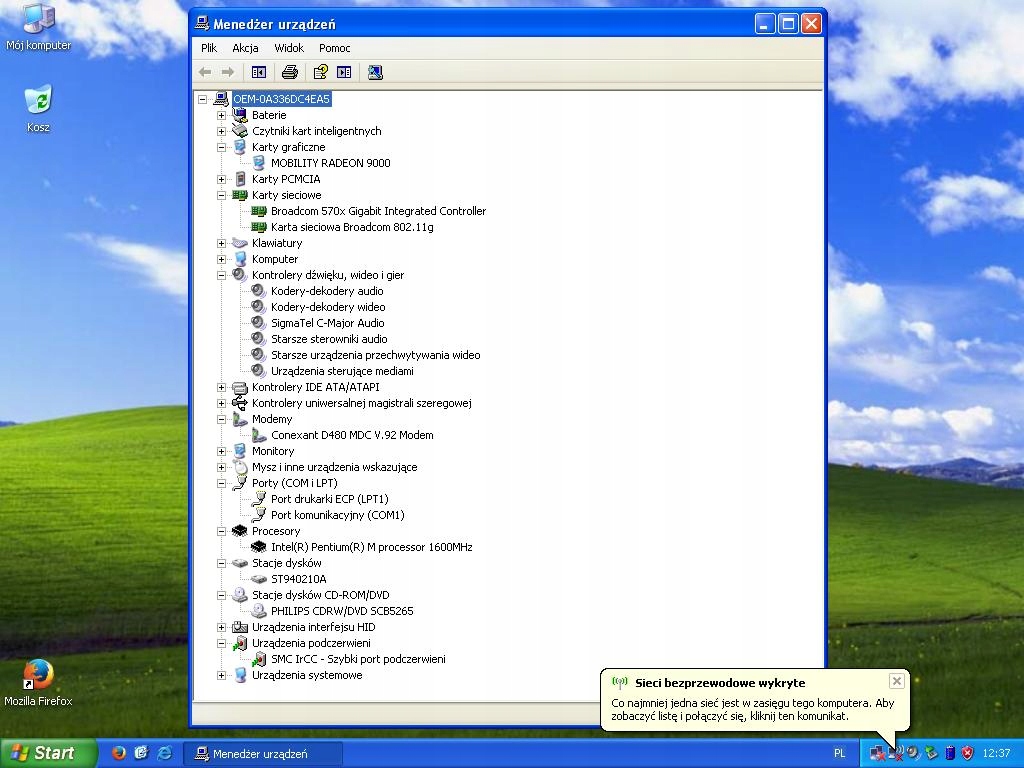The image size is (1024, 768).
Task: Expand Czytniki kart inteligentnych node
Action: click(x=221, y=131)
